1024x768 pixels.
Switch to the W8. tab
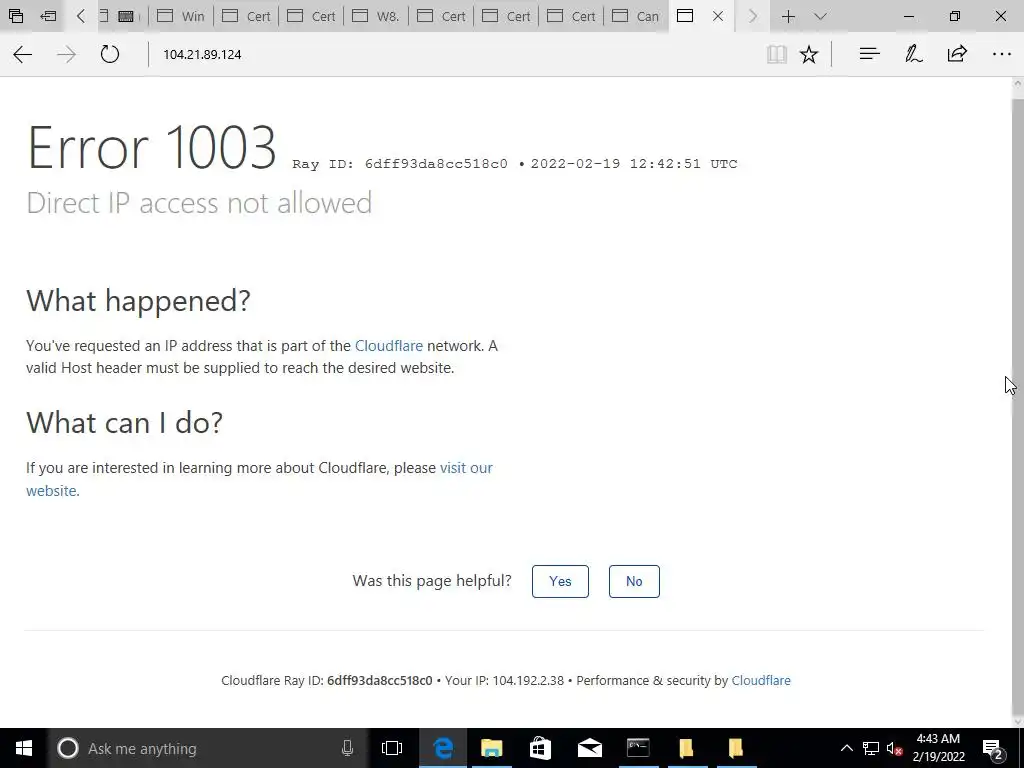pyautogui.click(x=376, y=16)
